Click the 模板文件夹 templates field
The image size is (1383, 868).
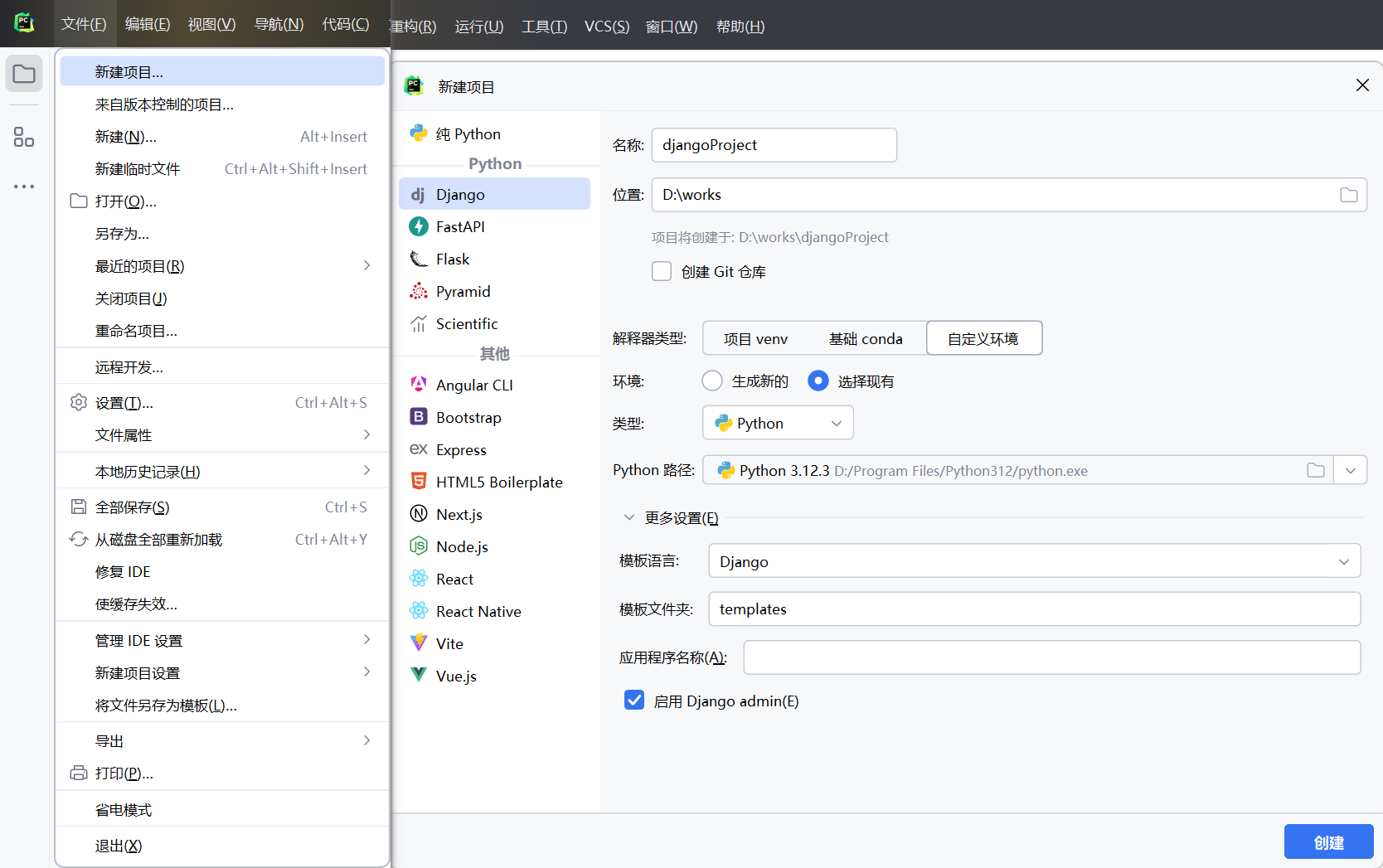[1034, 609]
